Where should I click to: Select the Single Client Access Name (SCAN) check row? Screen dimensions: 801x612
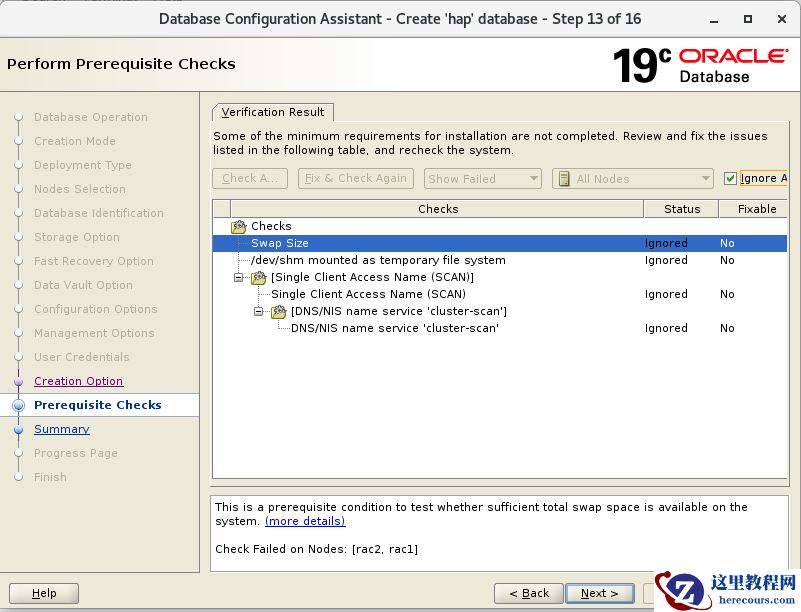500,294
